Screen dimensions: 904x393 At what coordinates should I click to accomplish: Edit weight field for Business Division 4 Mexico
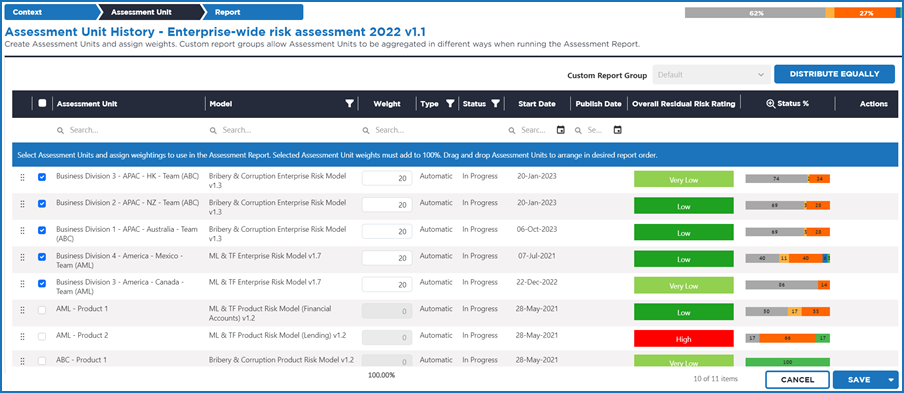387,258
